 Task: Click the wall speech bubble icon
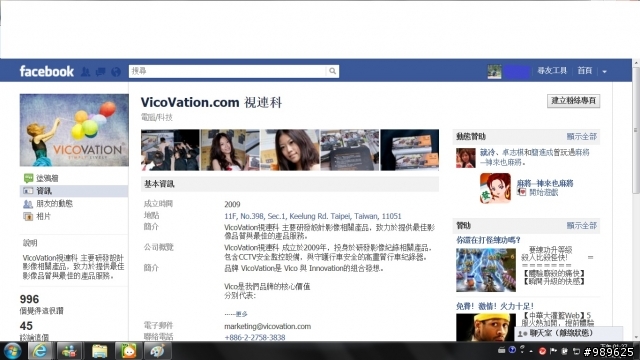tap(28, 178)
